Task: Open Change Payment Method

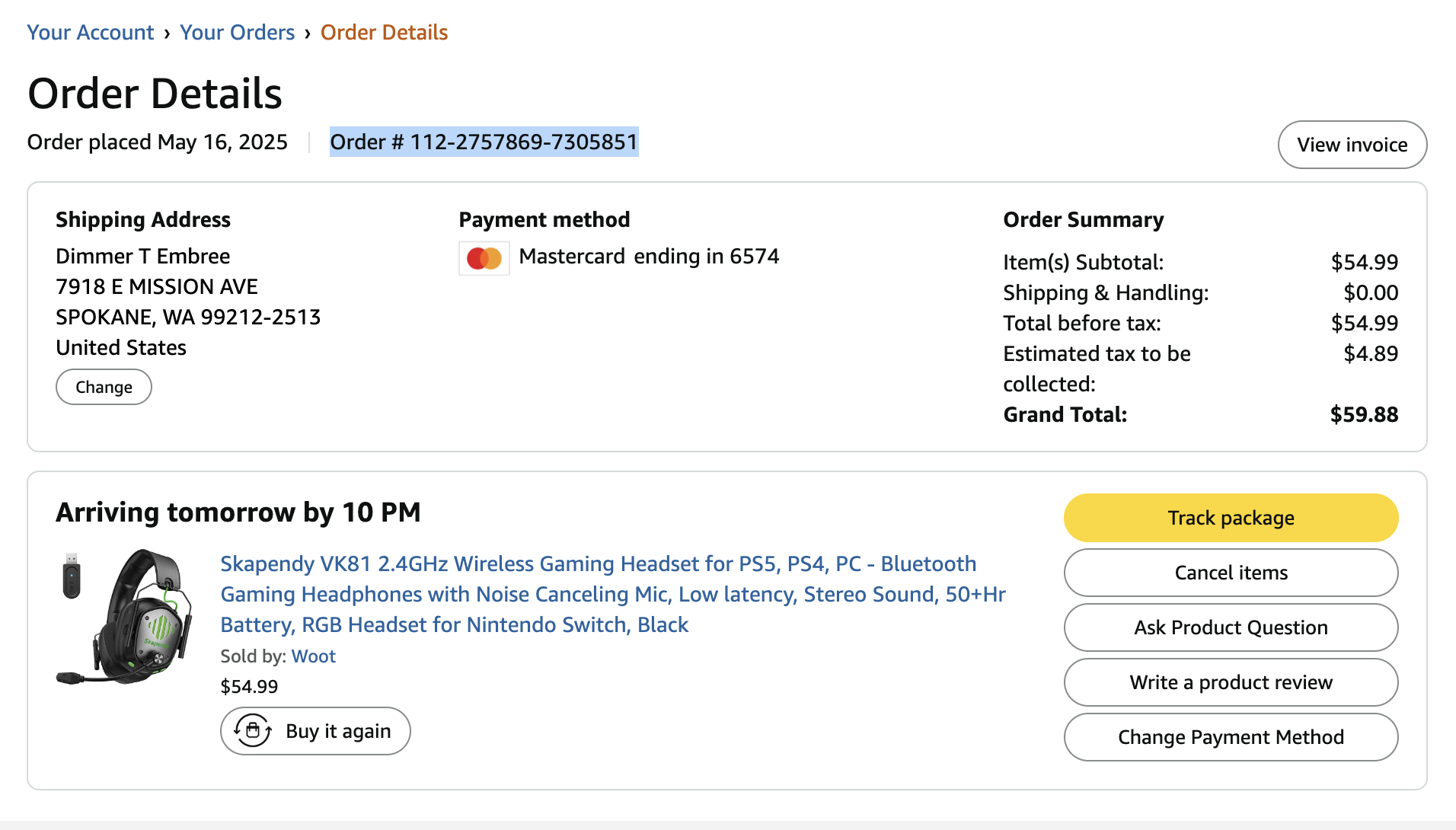Action: (x=1231, y=737)
